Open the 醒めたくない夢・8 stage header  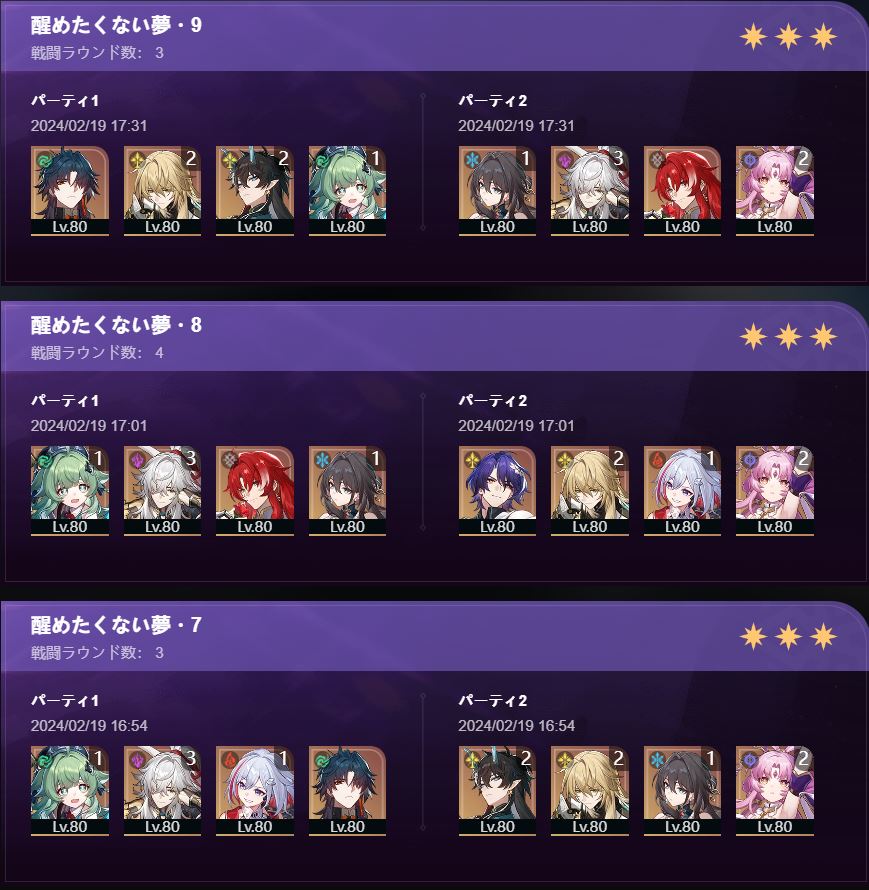[116, 325]
